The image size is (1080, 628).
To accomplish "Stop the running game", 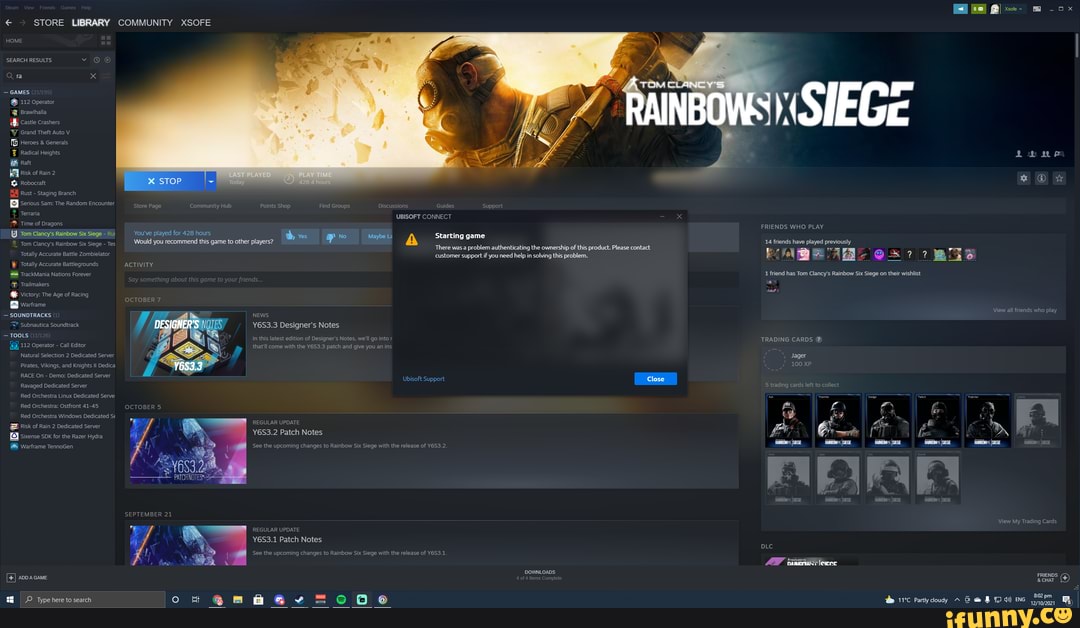I will (x=164, y=181).
